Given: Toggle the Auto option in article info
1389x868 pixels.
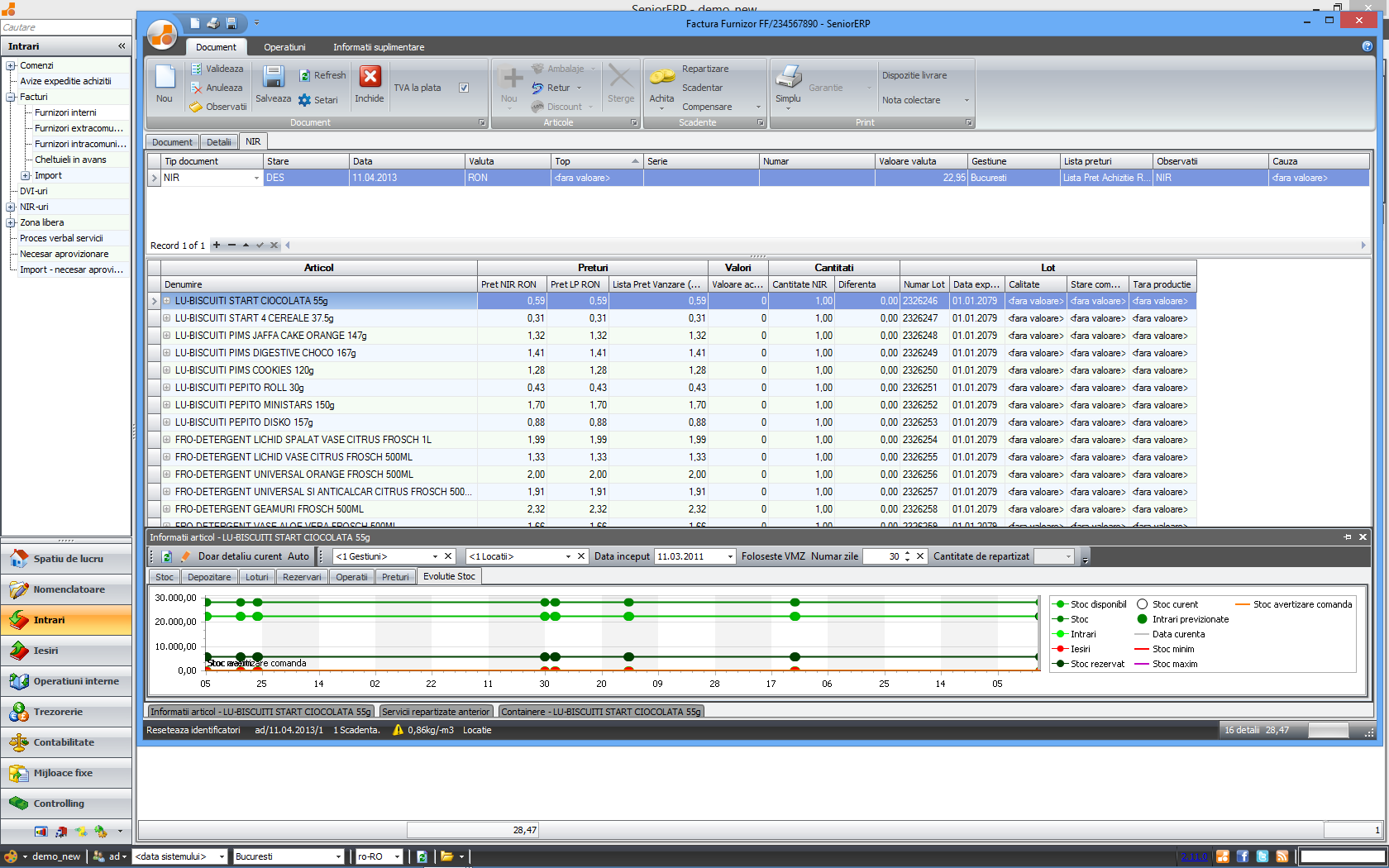Looking at the screenshot, I should click(x=298, y=556).
